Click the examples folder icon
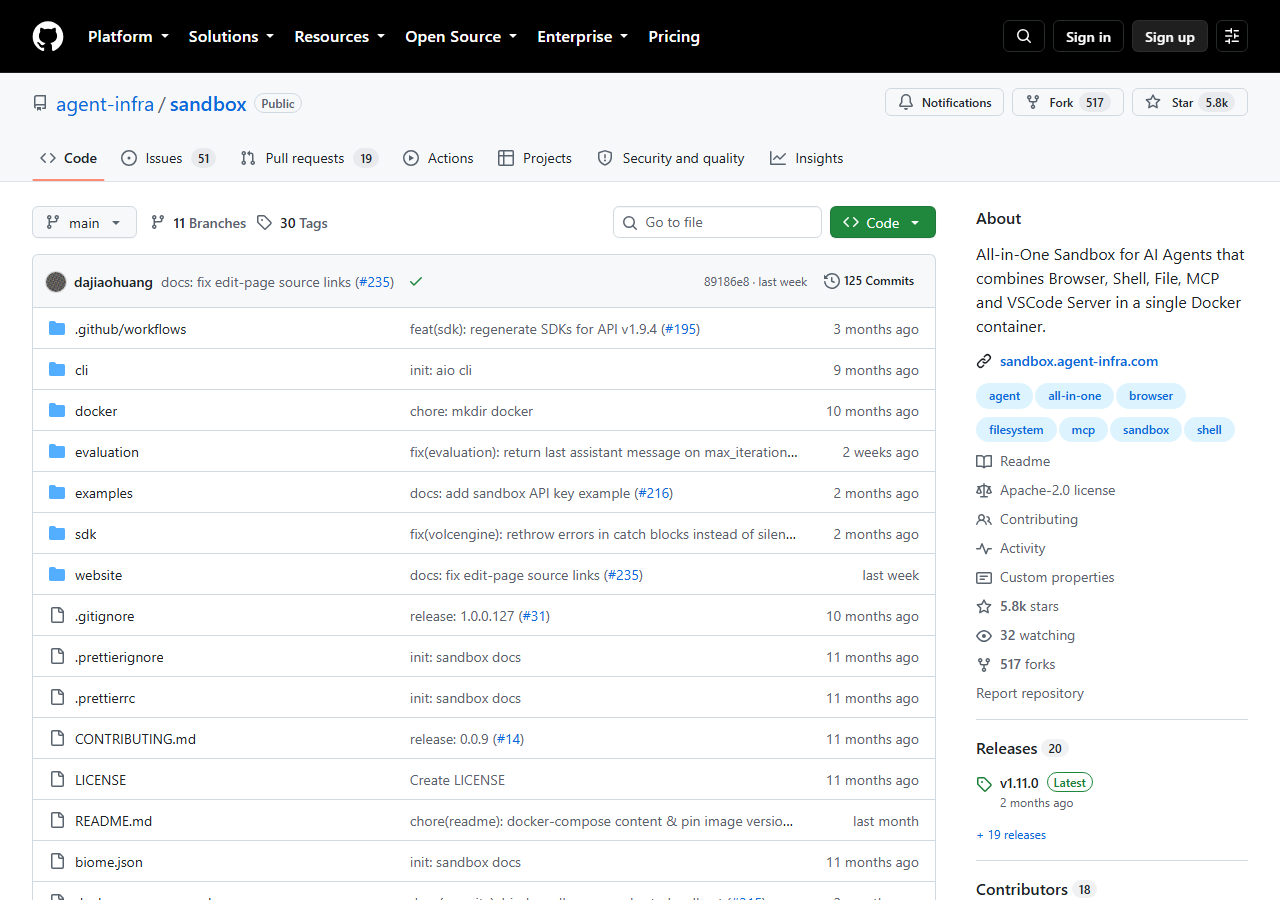Viewport: 1280px width, 900px height. pyautogui.click(x=57, y=493)
